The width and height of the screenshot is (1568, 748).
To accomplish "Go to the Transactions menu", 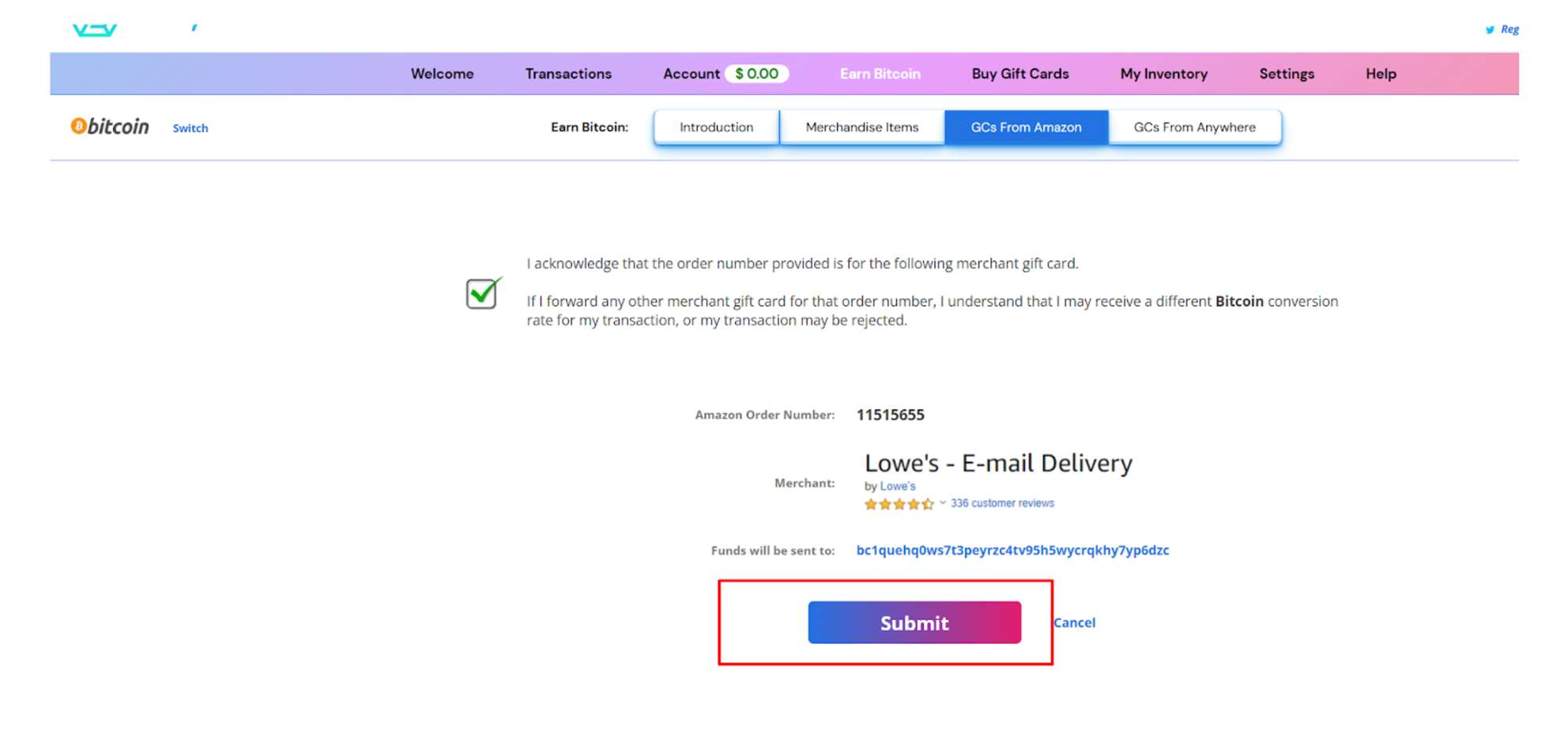I will (x=568, y=74).
